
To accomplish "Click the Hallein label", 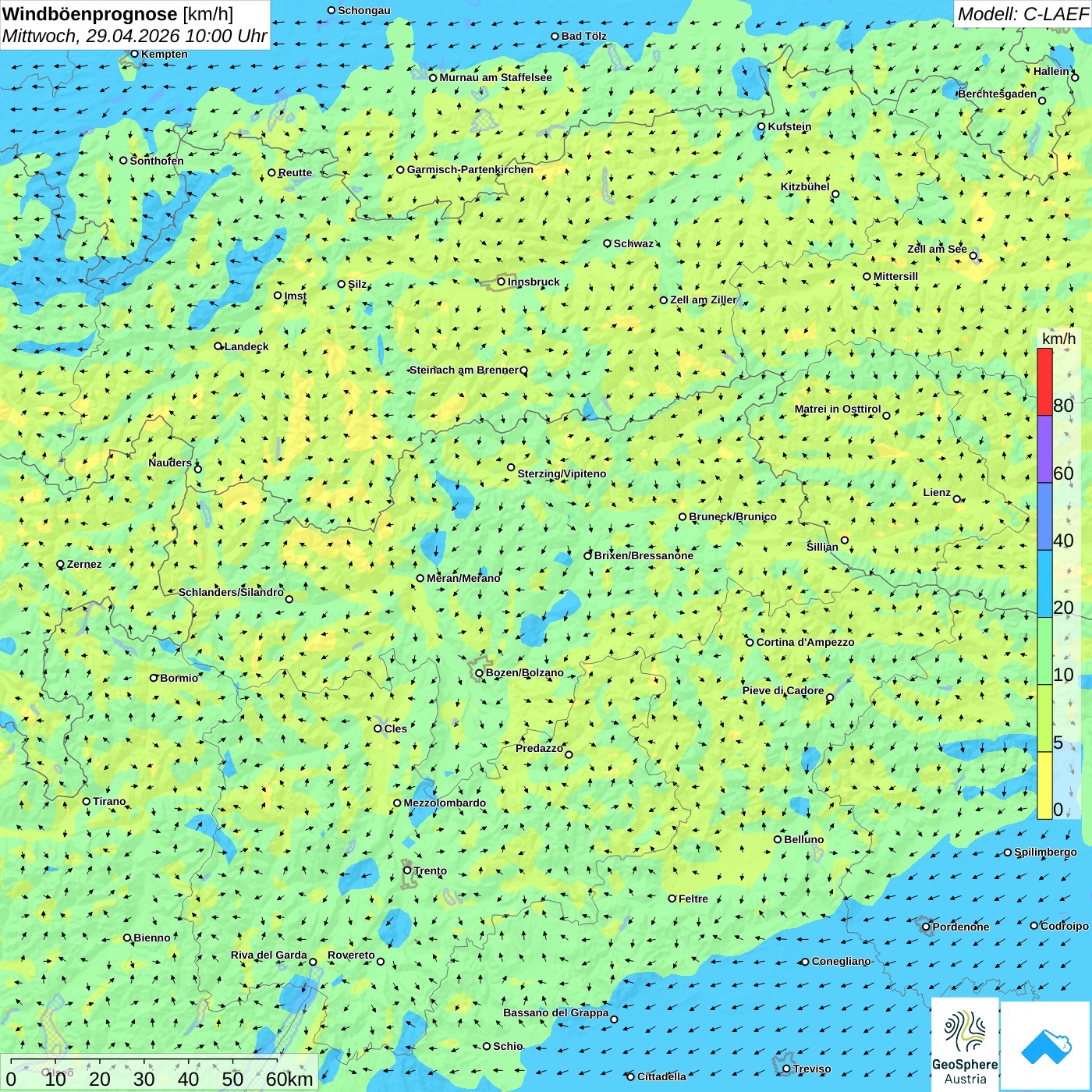I will tap(1051, 71).
